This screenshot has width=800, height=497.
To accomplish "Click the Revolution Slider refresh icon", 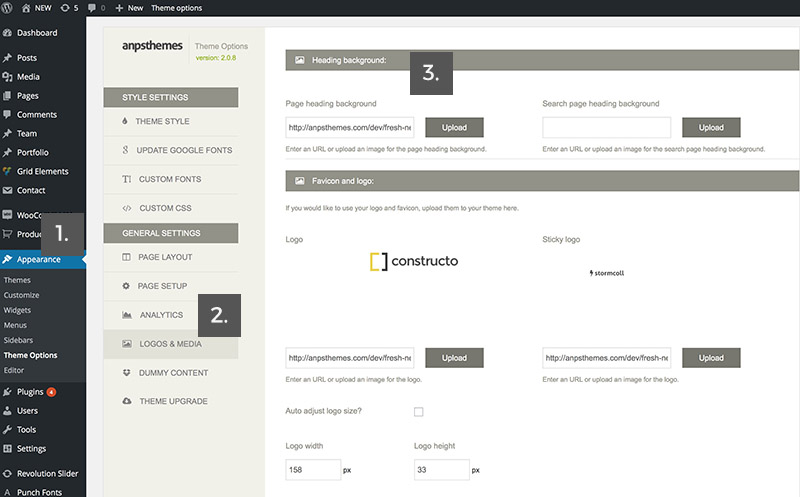I will tap(7, 474).
